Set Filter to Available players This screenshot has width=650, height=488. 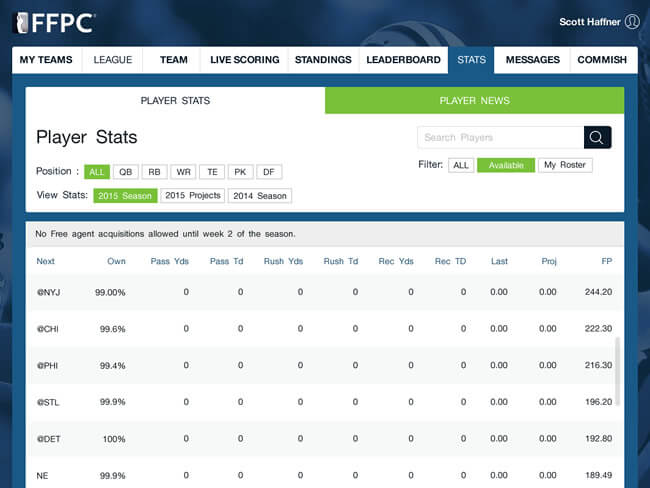(506, 165)
